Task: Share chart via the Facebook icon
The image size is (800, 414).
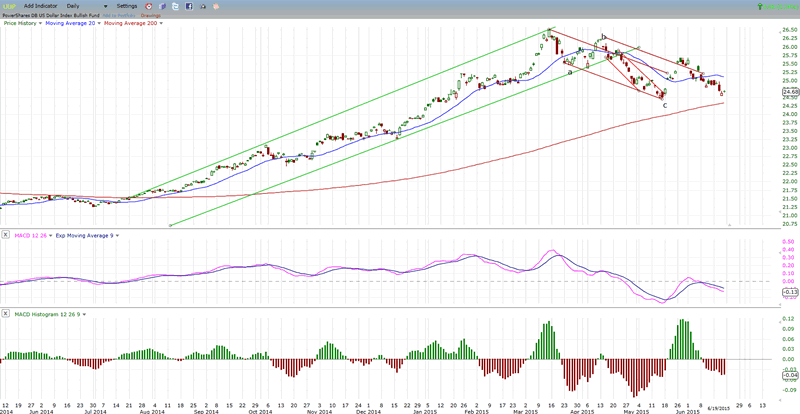Action: [189, 6]
